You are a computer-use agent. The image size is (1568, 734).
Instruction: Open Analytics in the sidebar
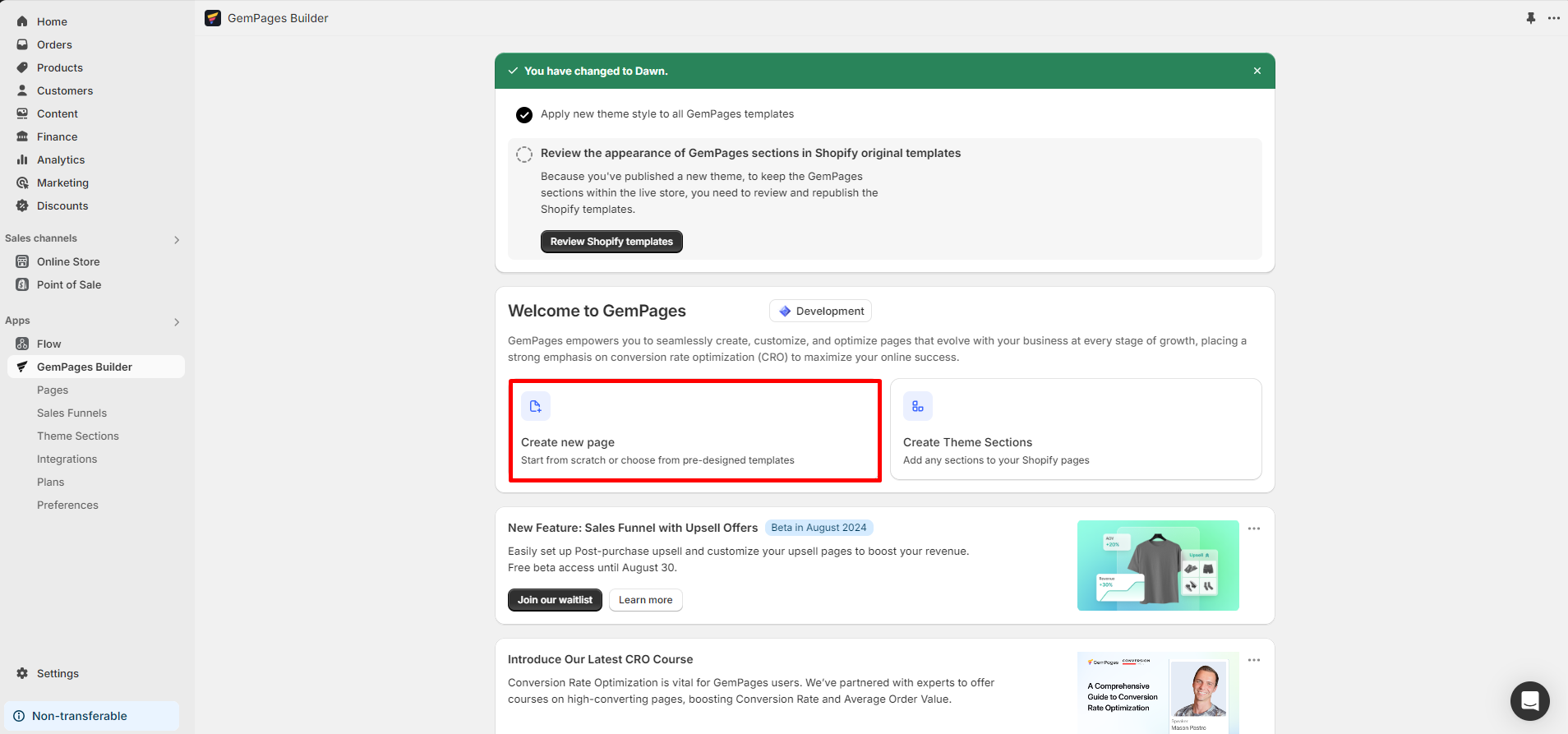pos(61,159)
